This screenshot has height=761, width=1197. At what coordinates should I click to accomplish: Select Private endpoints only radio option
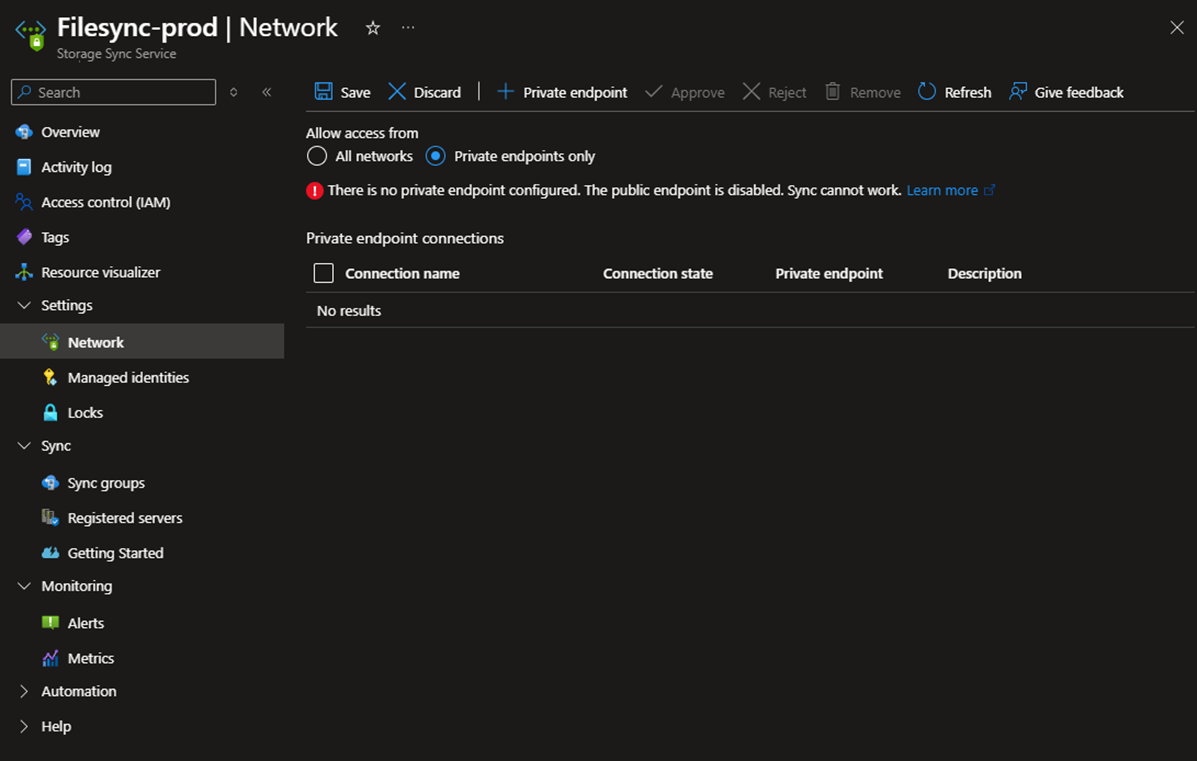click(436, 156)
